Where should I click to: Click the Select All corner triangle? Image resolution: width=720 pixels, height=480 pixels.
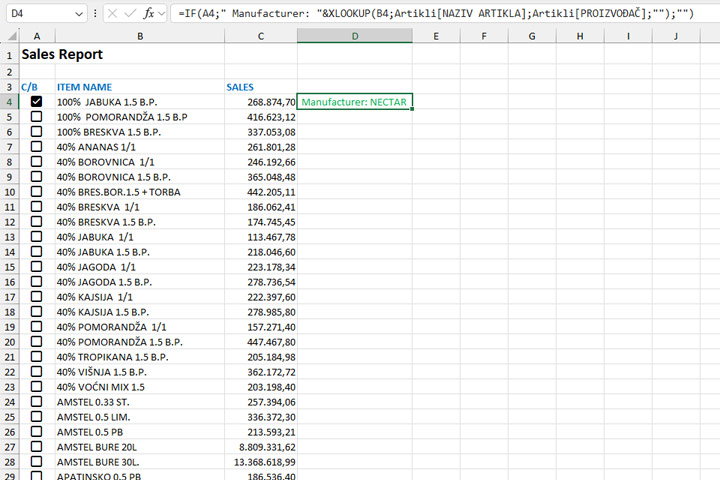pyautogui.click(x=8, y=36)
